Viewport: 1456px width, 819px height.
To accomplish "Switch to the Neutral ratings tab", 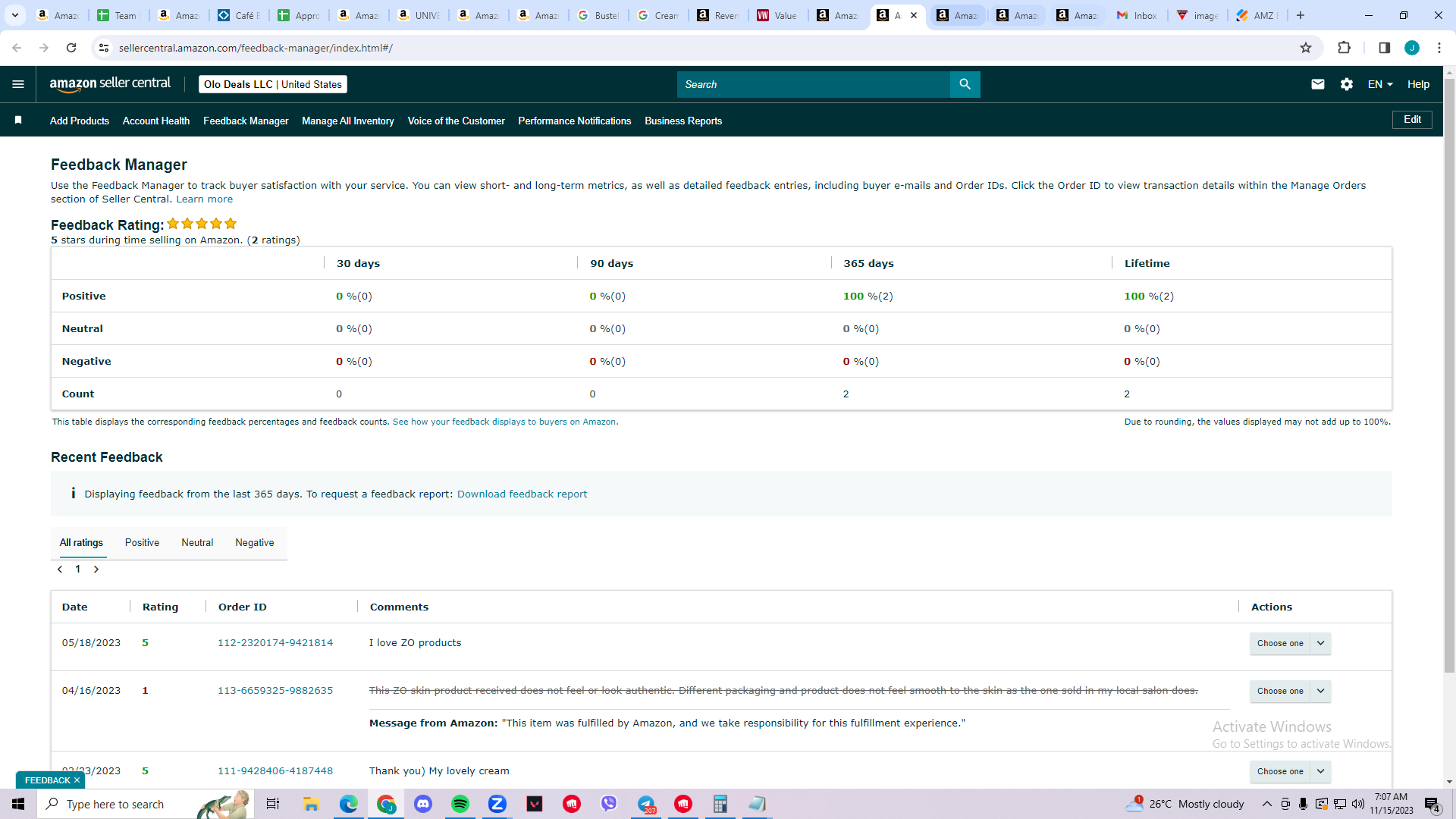I will tap(197, 543).
